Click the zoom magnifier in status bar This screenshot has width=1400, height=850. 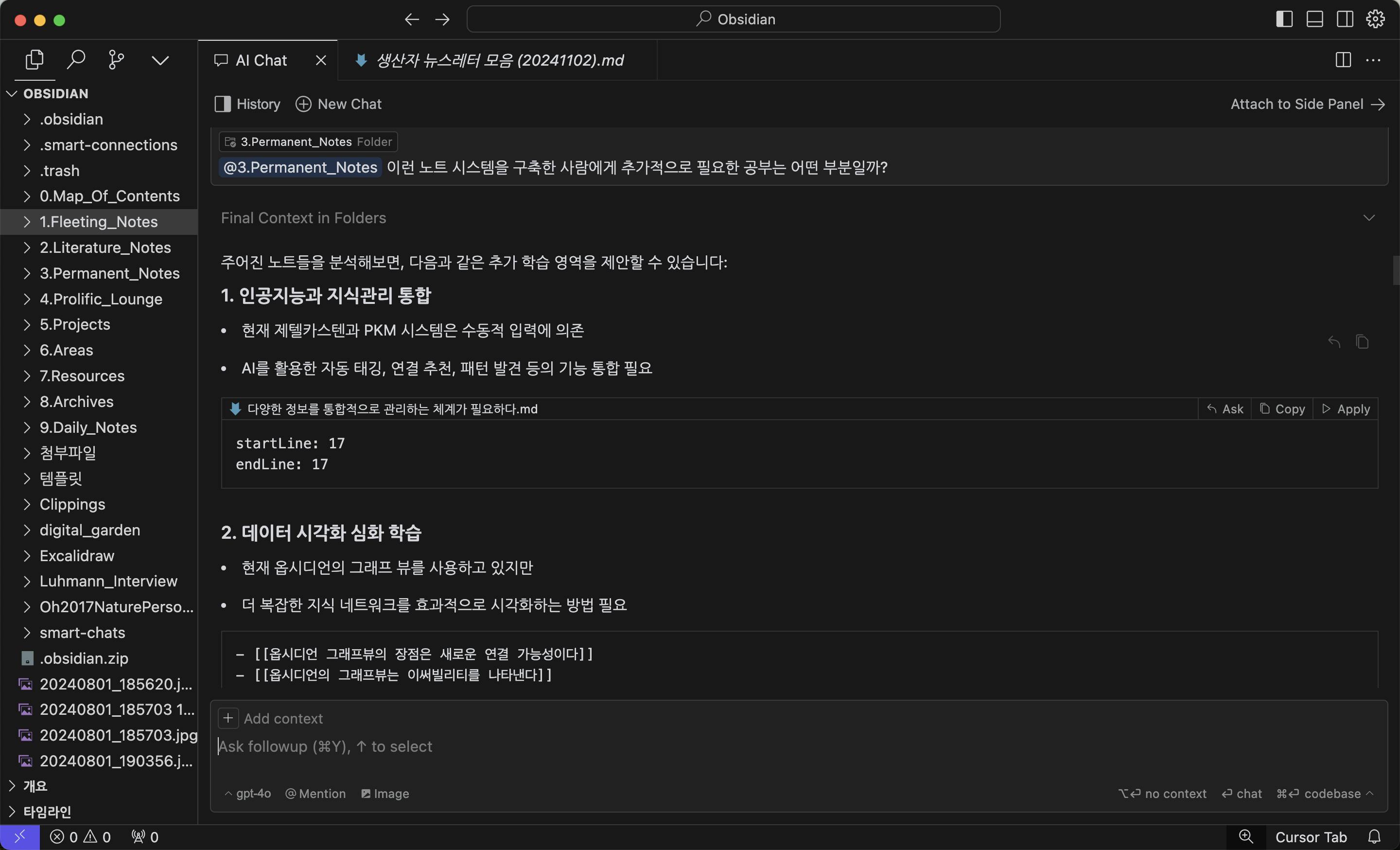(x=1245, y=836)
